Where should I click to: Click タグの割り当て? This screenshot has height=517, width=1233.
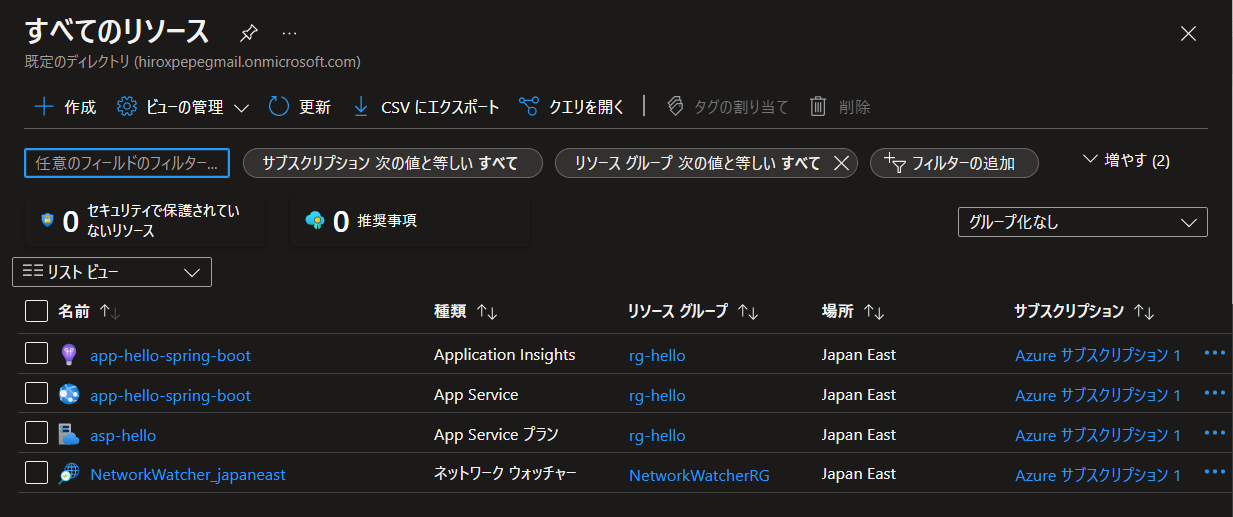tap(727, 107)
